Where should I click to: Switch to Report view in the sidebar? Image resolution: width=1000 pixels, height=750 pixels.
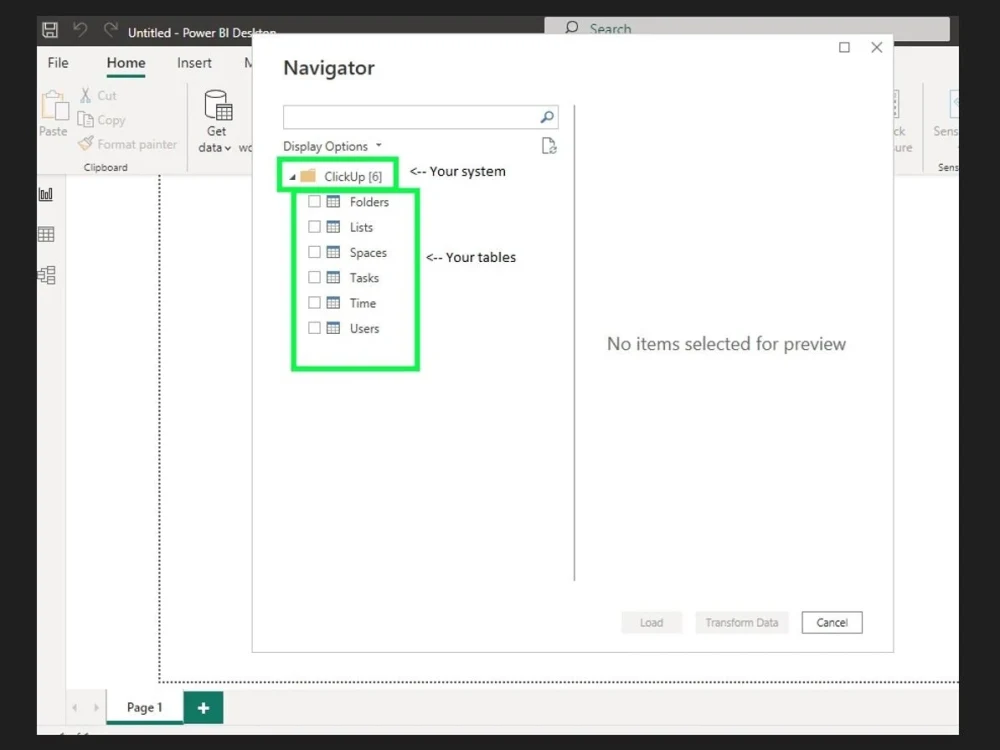click(45, 194)
